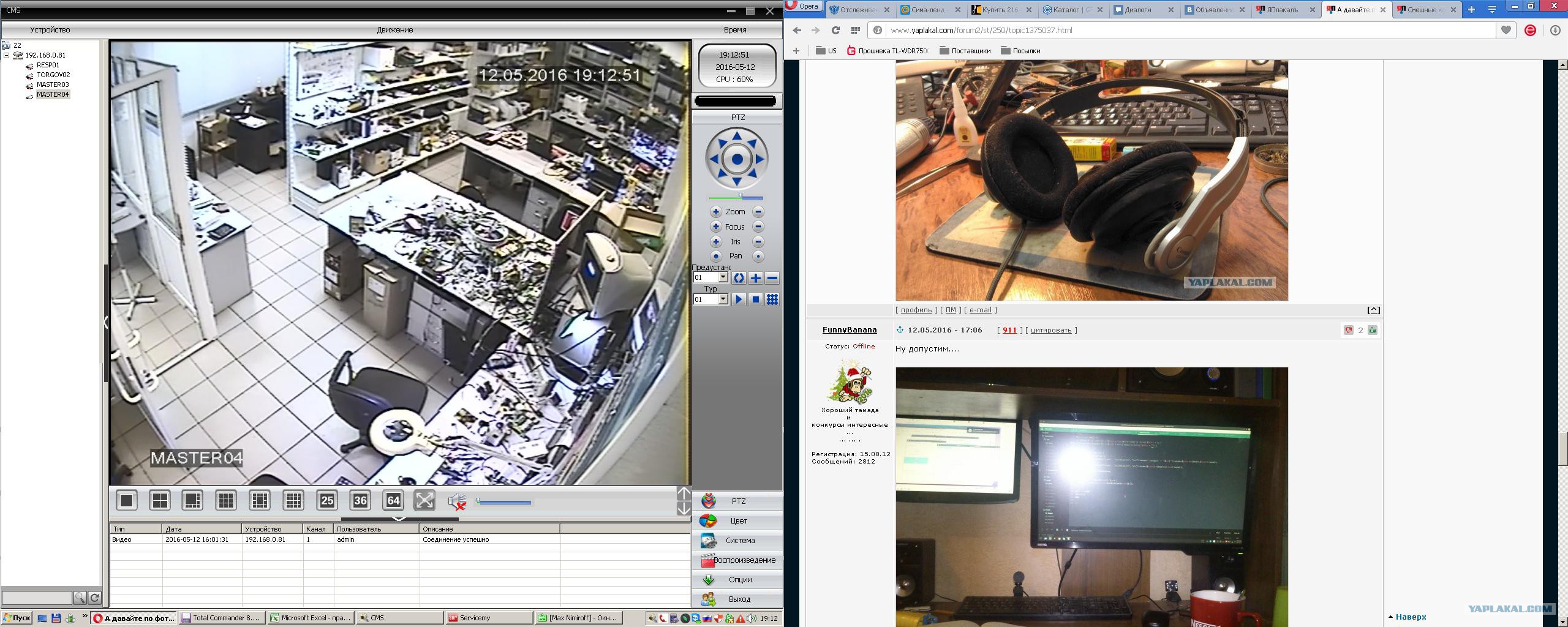This screenshot has width=1568, height=627.
Task: Open the Предустановка preset number dropdown
Action: [723, 278]
